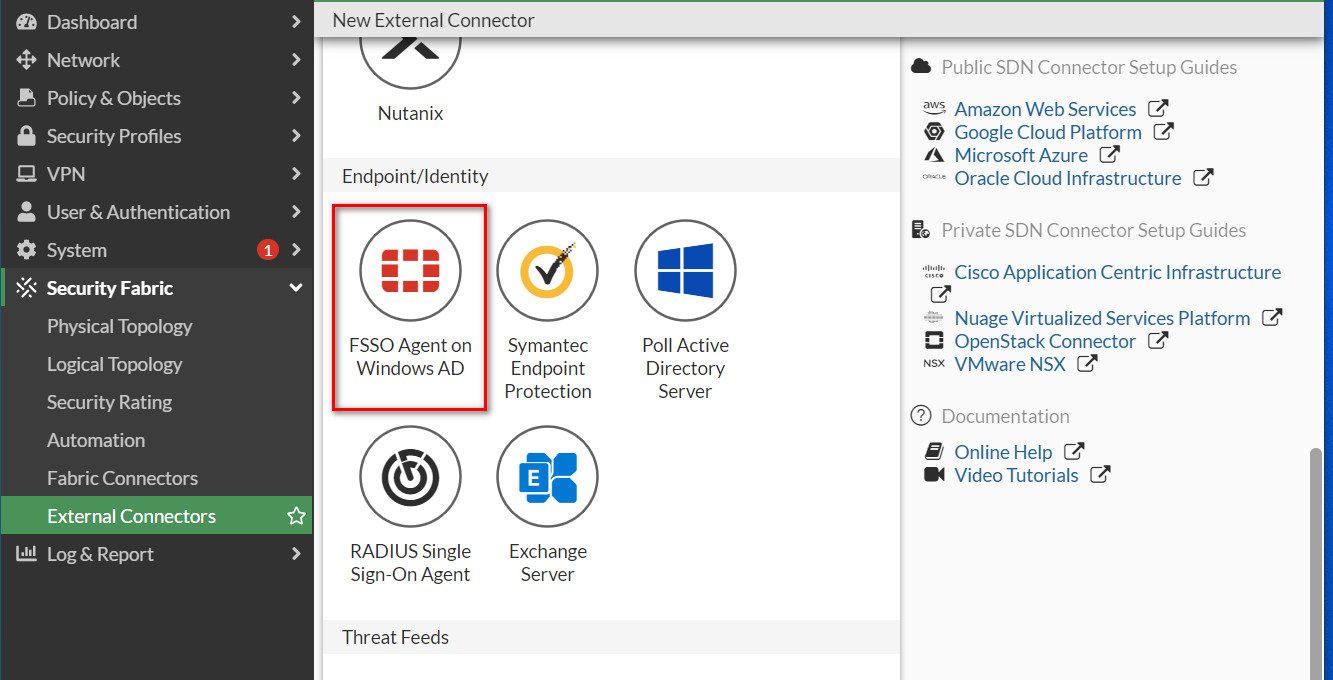Pick the RADIUS Single Sign-On Agent icon
The width and height of the screenshot is (1333, 680).
[x=410, y=477]
